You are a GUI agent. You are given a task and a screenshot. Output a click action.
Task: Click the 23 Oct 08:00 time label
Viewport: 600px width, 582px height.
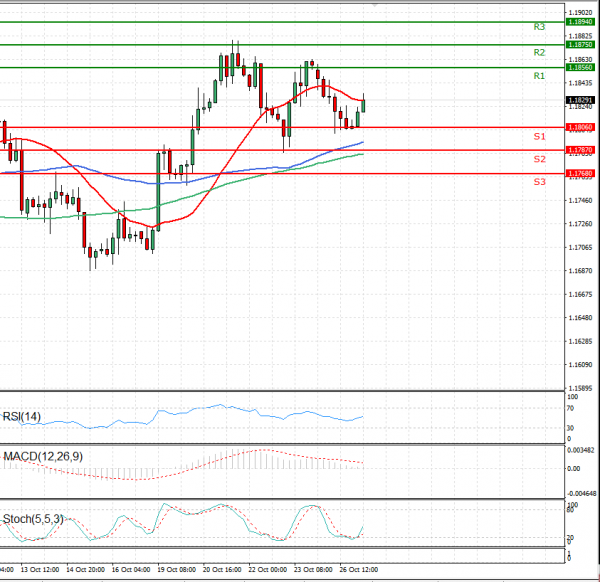click(x=313, y=569)
